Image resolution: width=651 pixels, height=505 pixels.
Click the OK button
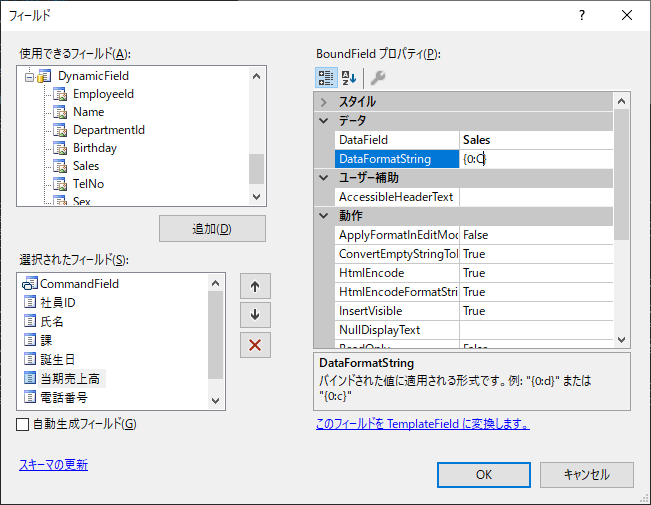(x=484, y=475)
